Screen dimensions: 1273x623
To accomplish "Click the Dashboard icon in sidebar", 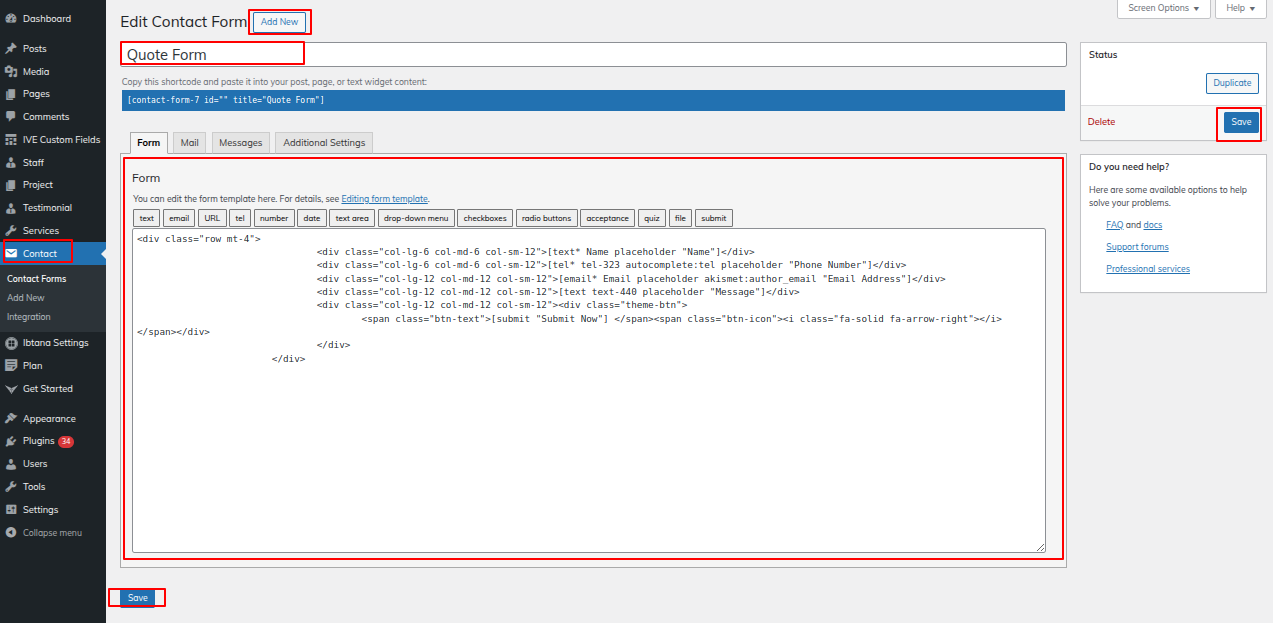I will coord(11,19).
